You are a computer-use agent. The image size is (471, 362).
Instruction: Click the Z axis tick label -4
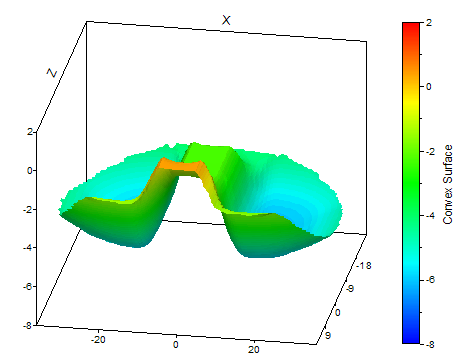coord(27,248)
